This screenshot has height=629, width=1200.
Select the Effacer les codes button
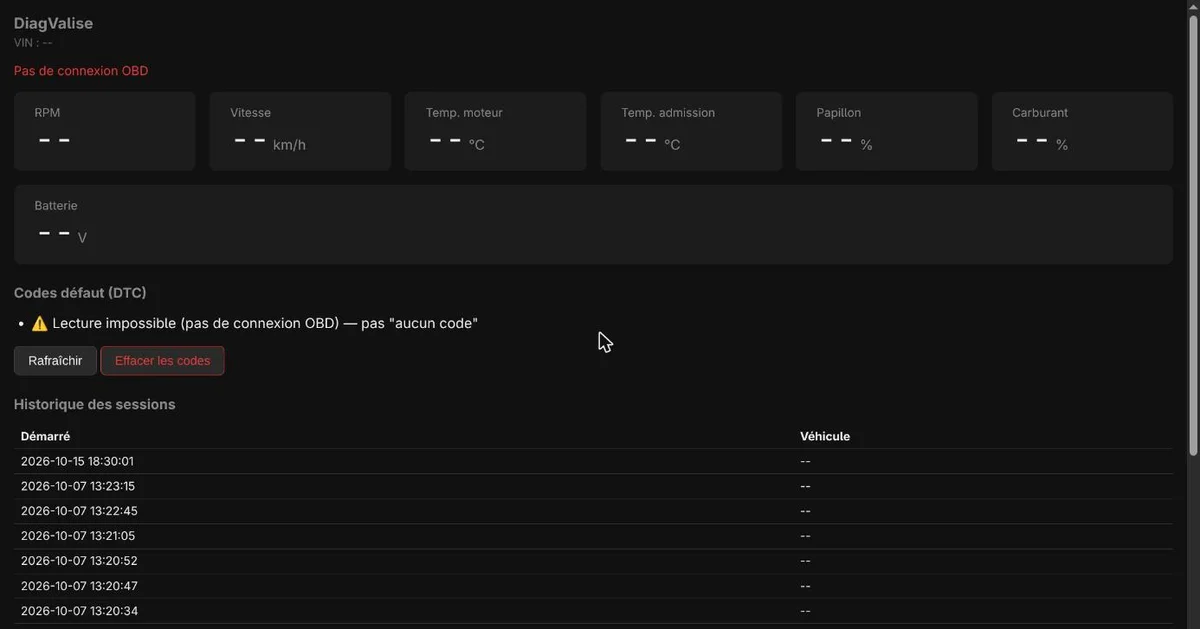tap(163, 361)
